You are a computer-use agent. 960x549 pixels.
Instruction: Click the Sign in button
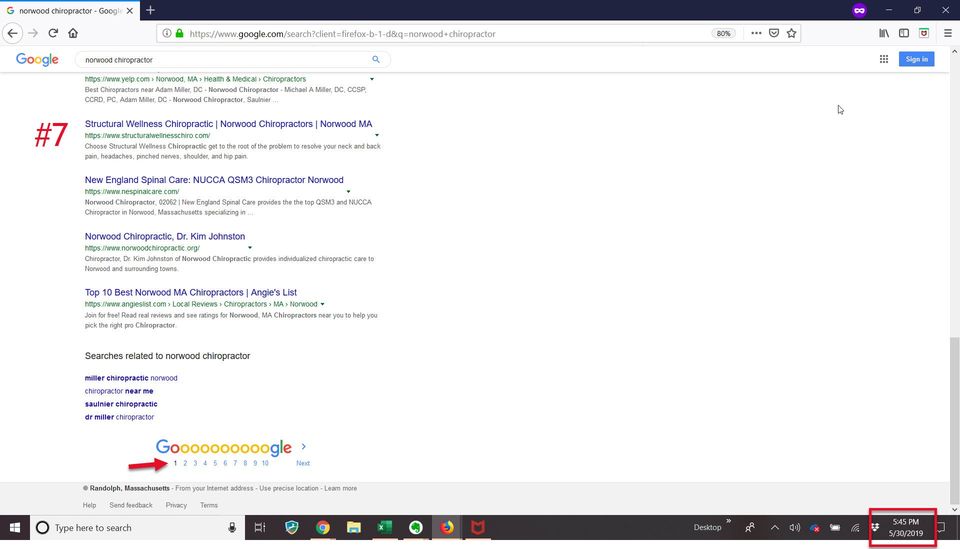coord(917,59)
